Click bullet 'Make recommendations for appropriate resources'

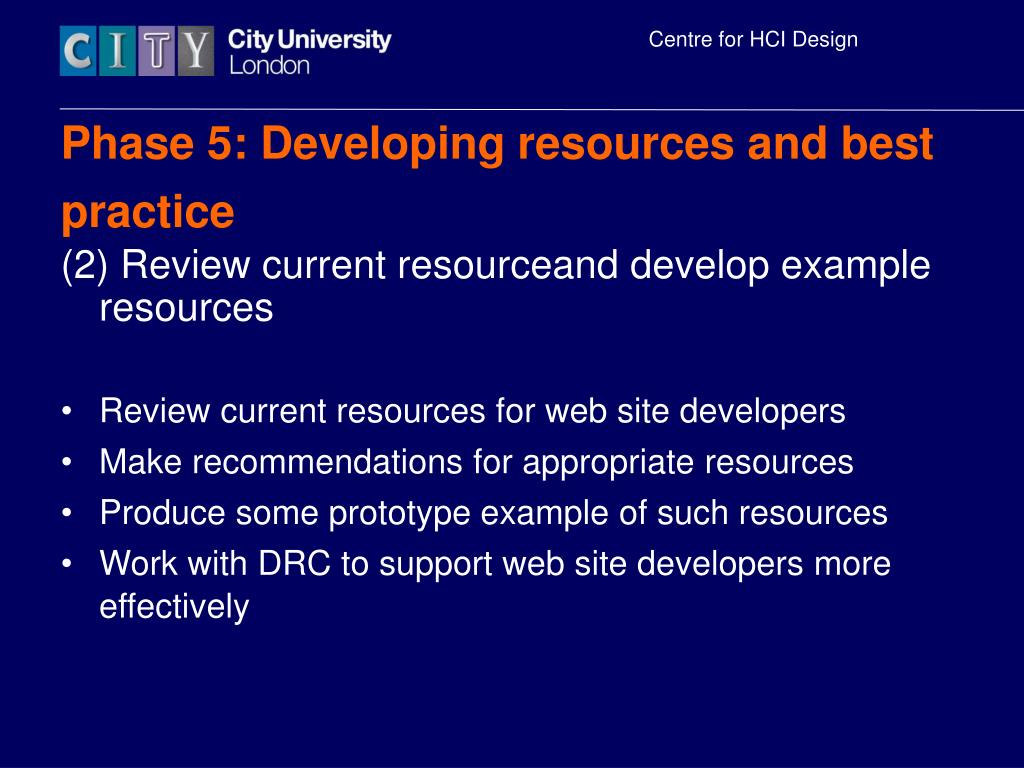476,462
